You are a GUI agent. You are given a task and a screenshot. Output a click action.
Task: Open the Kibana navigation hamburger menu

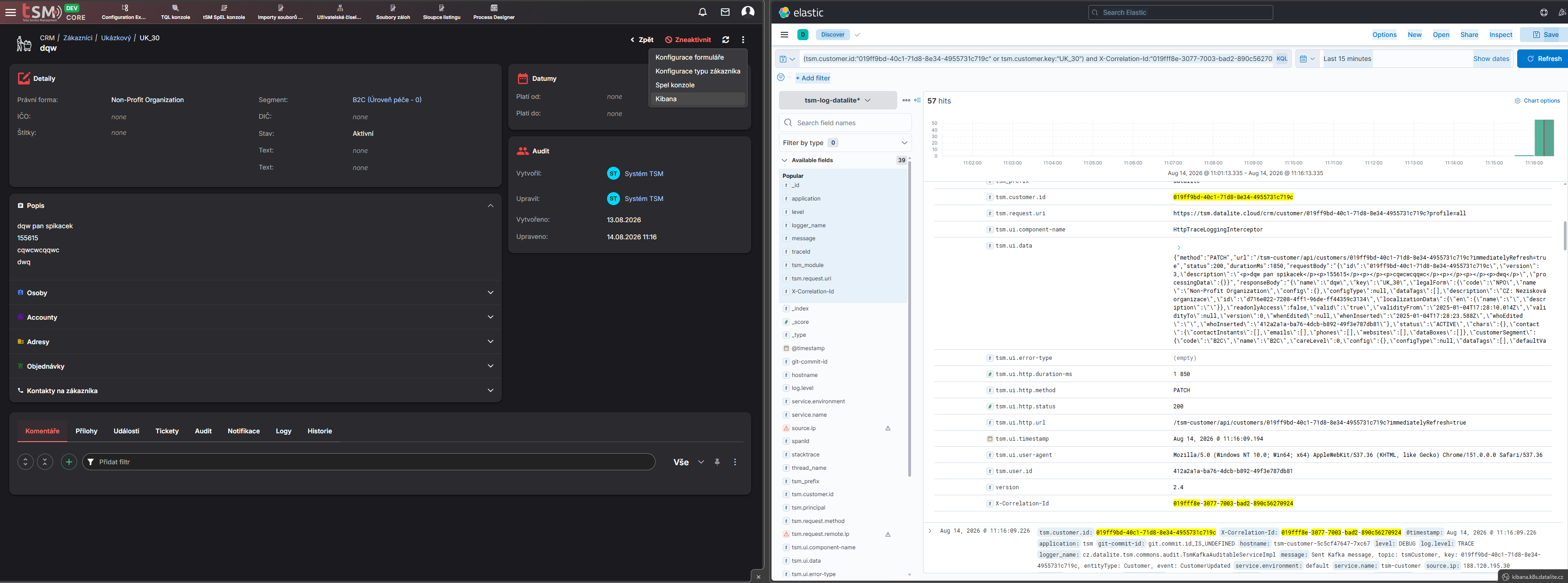point(784,35)
